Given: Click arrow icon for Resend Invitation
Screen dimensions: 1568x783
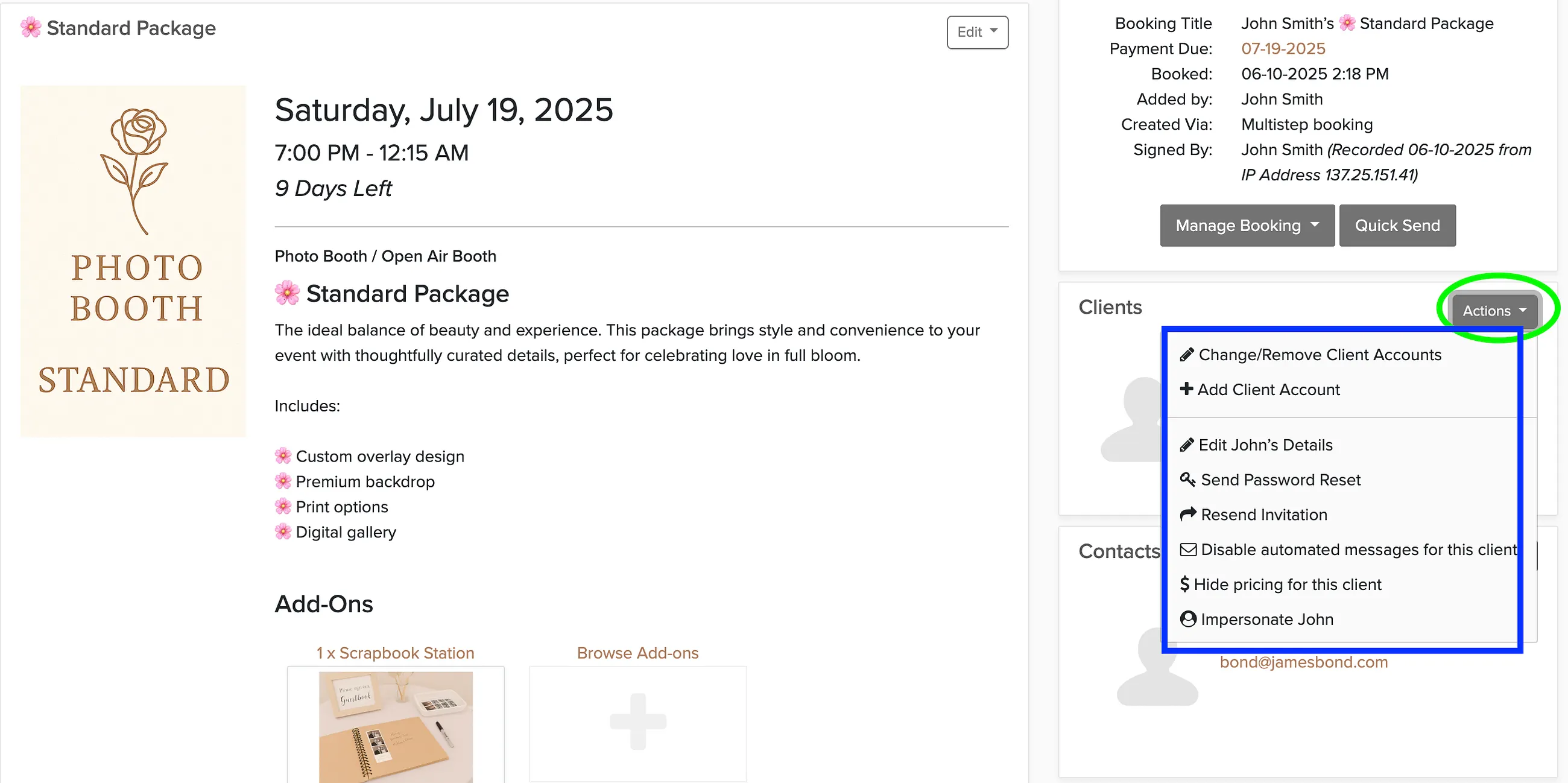Looking at the screenshot, I should coord(1187,515).
